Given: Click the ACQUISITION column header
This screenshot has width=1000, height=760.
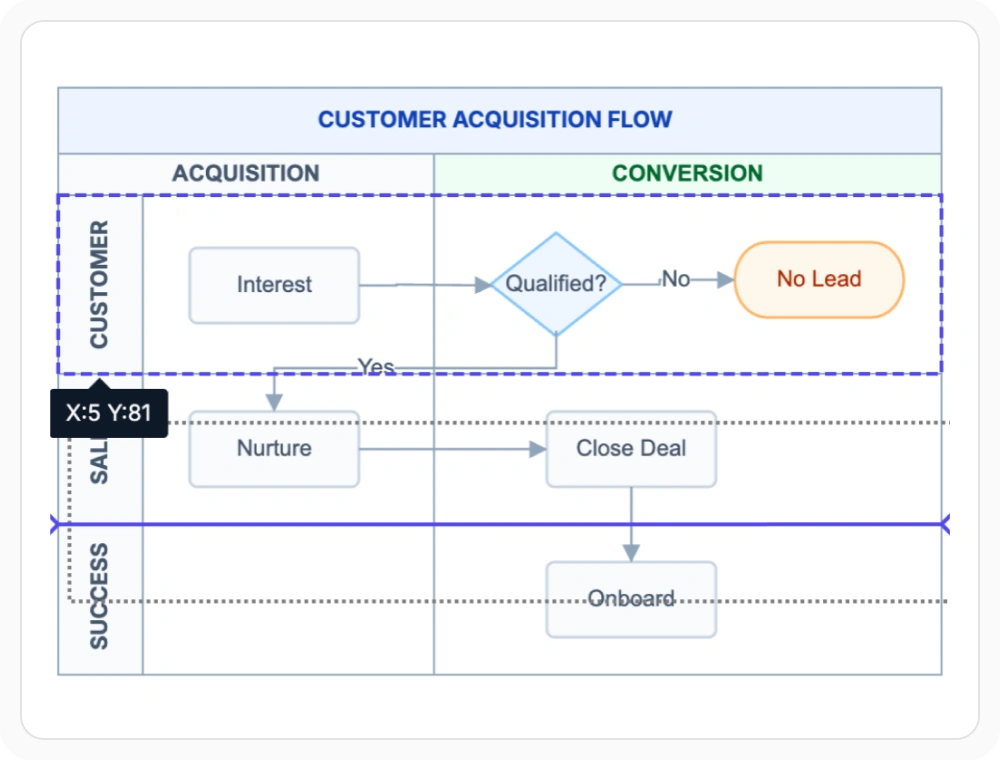Looking at the screenshot, I should tap(246, 173).
